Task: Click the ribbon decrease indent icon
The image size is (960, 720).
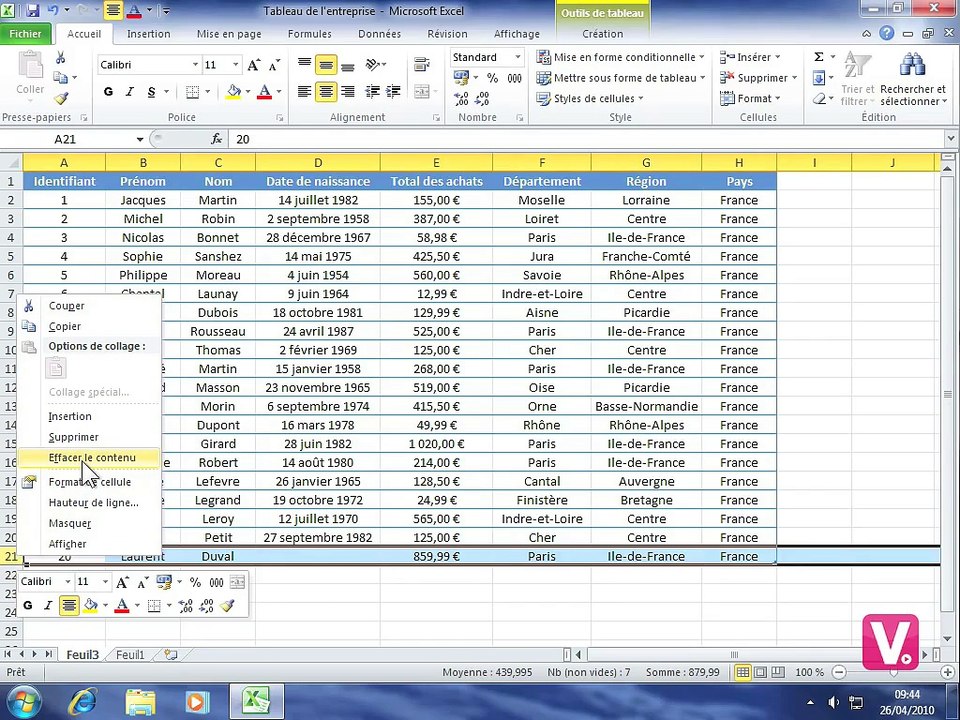Action: tap(372, 92)
